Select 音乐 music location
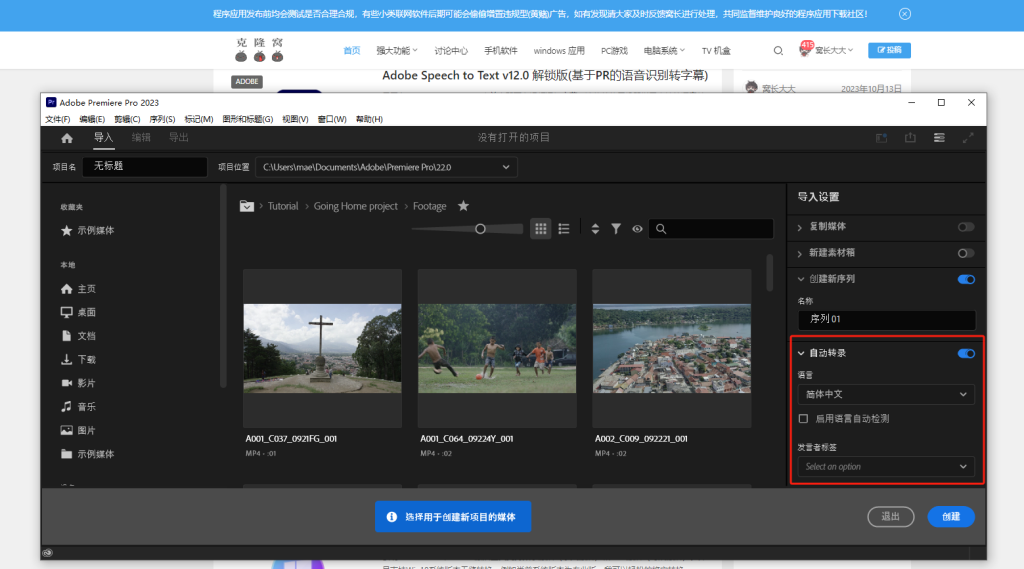Screen dimensions: 1024x569 pyautogui.click(x=78, y=406)
